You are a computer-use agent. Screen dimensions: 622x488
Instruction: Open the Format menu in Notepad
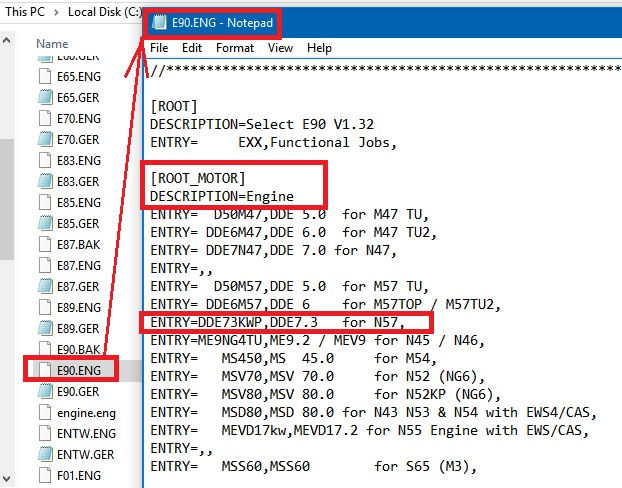click(234, 48)
